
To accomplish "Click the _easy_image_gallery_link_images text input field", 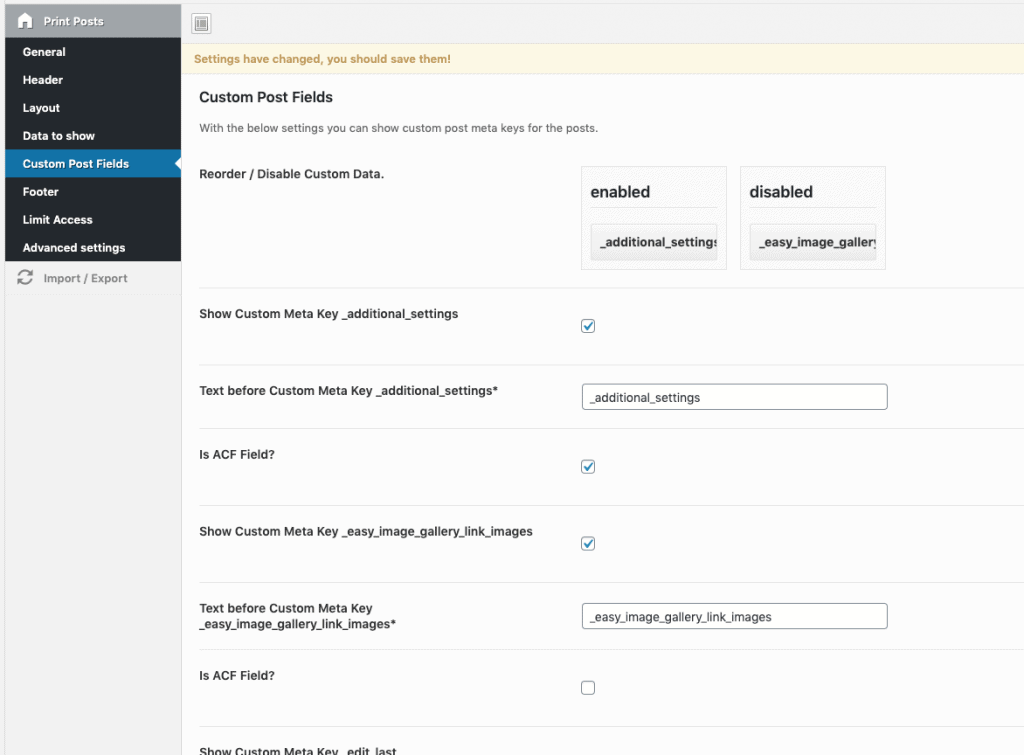I will point(734,616).
